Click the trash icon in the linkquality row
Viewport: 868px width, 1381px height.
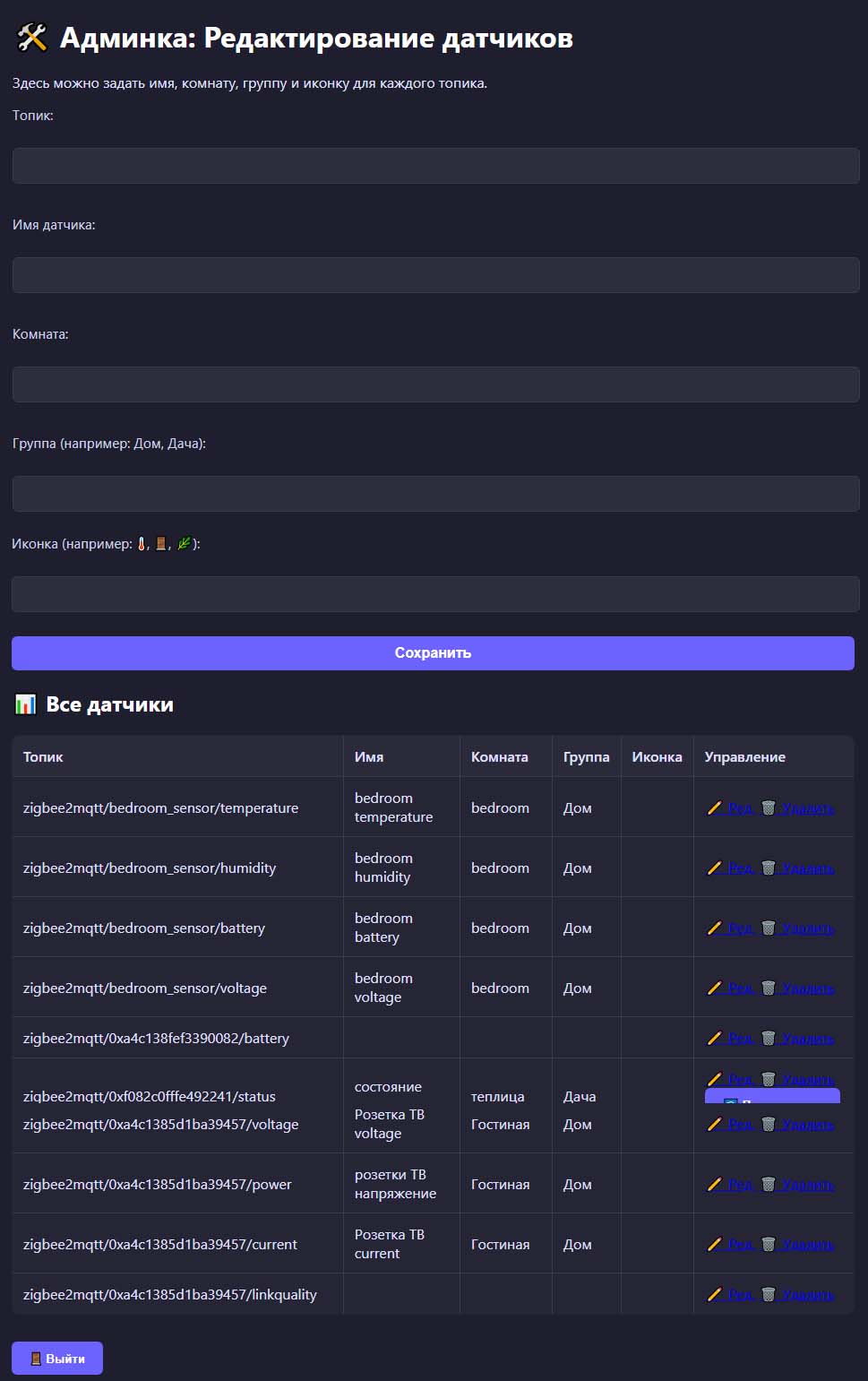click(x=769, y=1294)
